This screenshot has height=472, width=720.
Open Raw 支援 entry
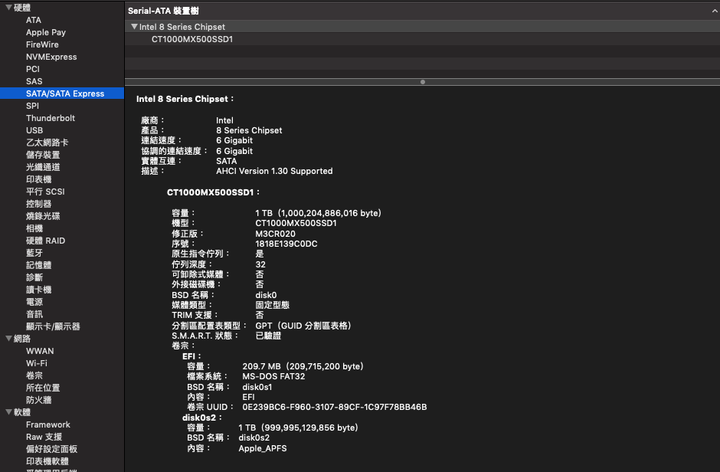click(44, 437)
